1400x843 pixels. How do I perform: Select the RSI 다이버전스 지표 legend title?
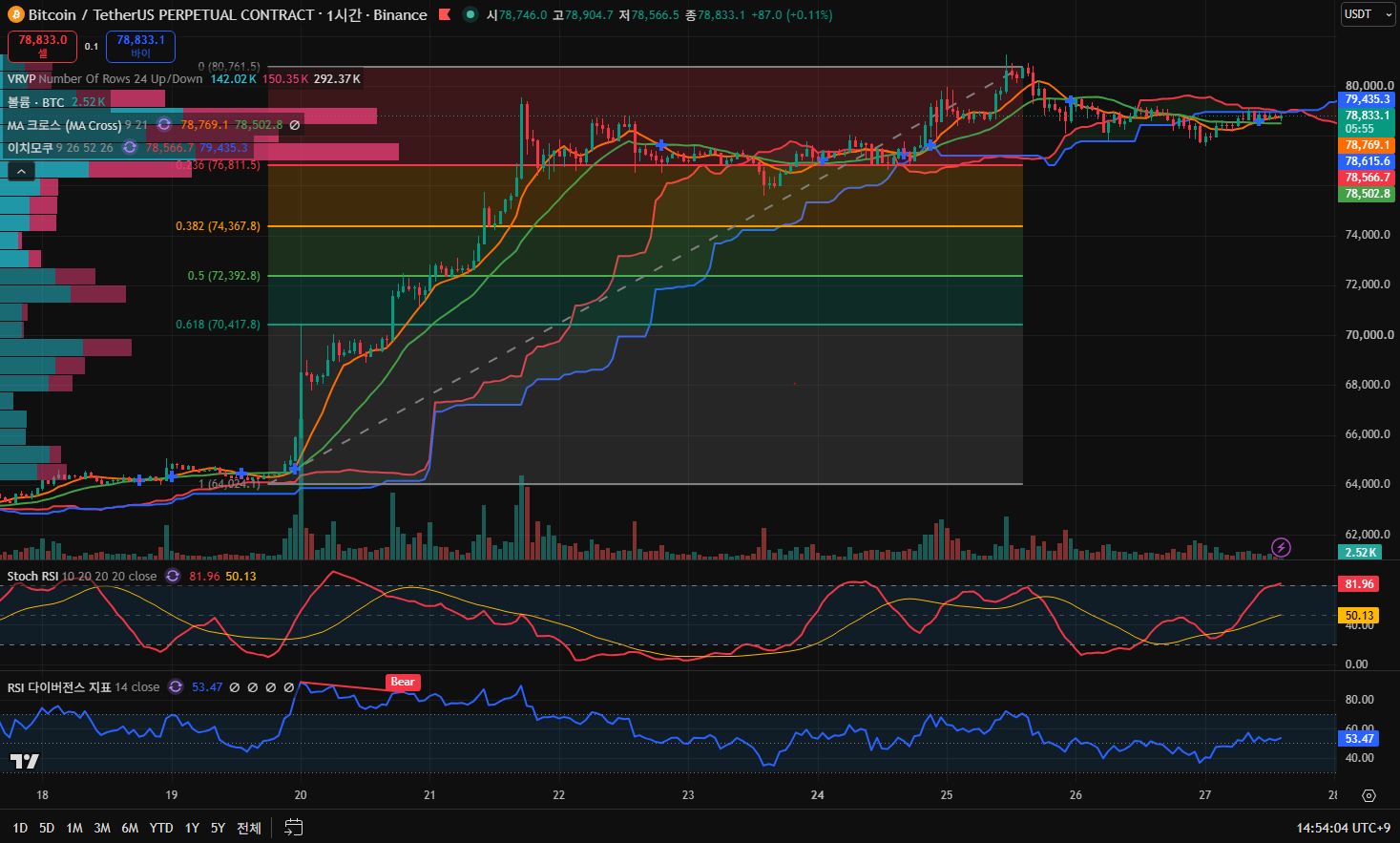pos(60,686)
